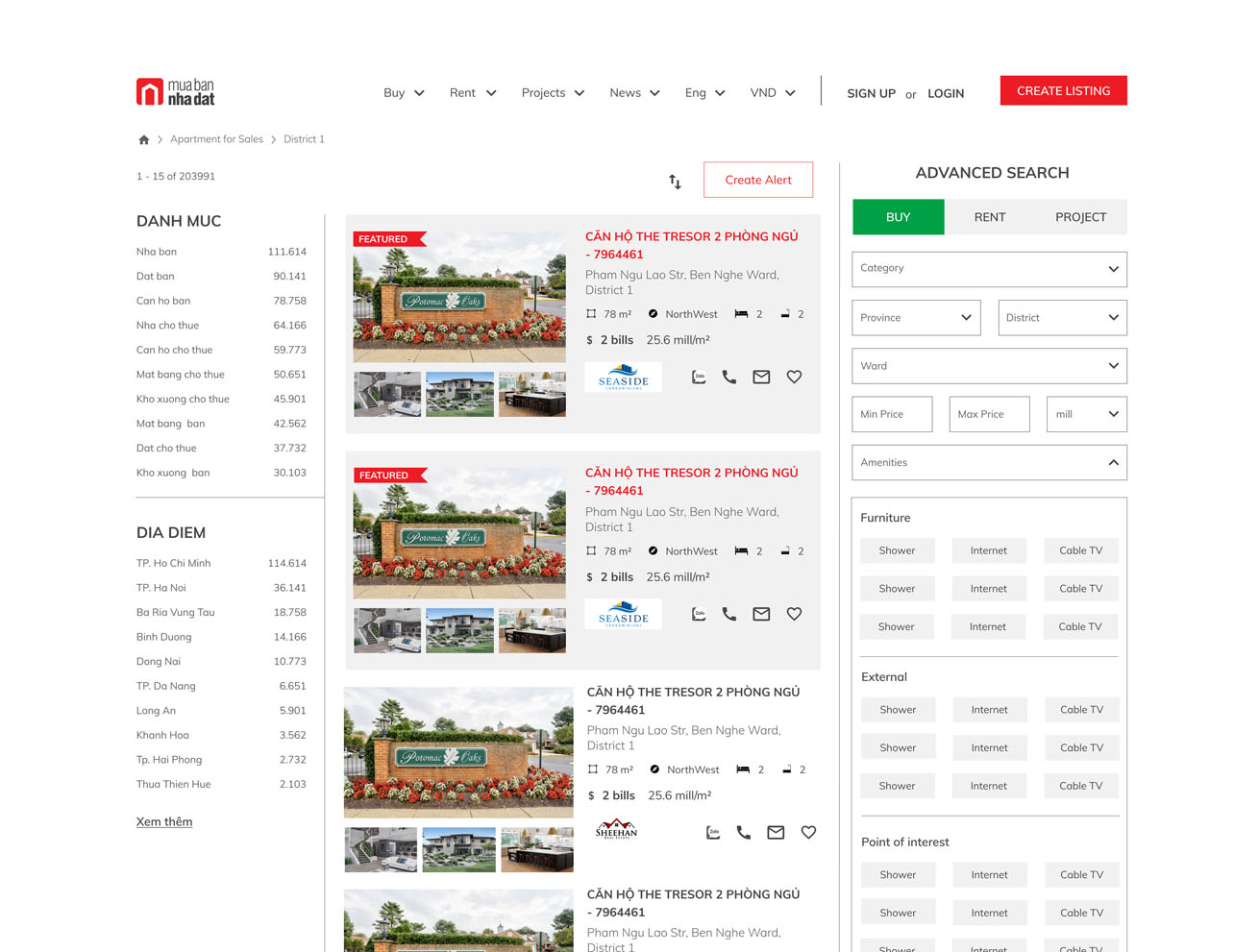
Task: Open first thumbnail of first featured listing
Action: (x=387, y=394)
